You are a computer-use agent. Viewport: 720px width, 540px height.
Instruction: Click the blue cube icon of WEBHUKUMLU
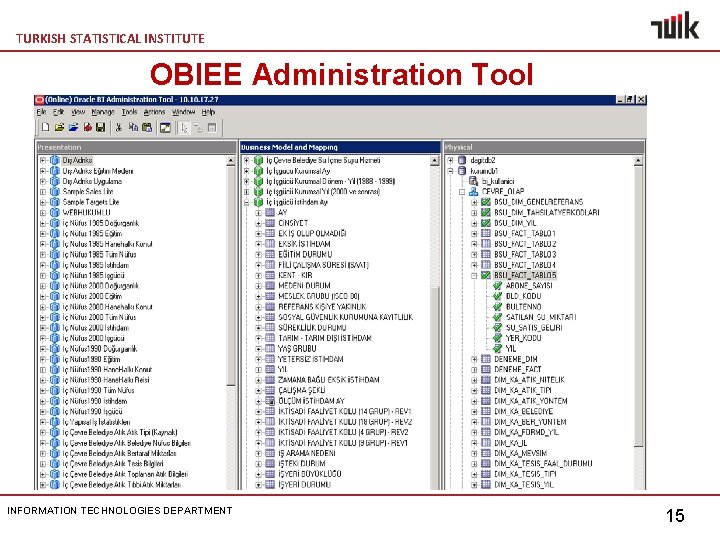pos(55,213)
